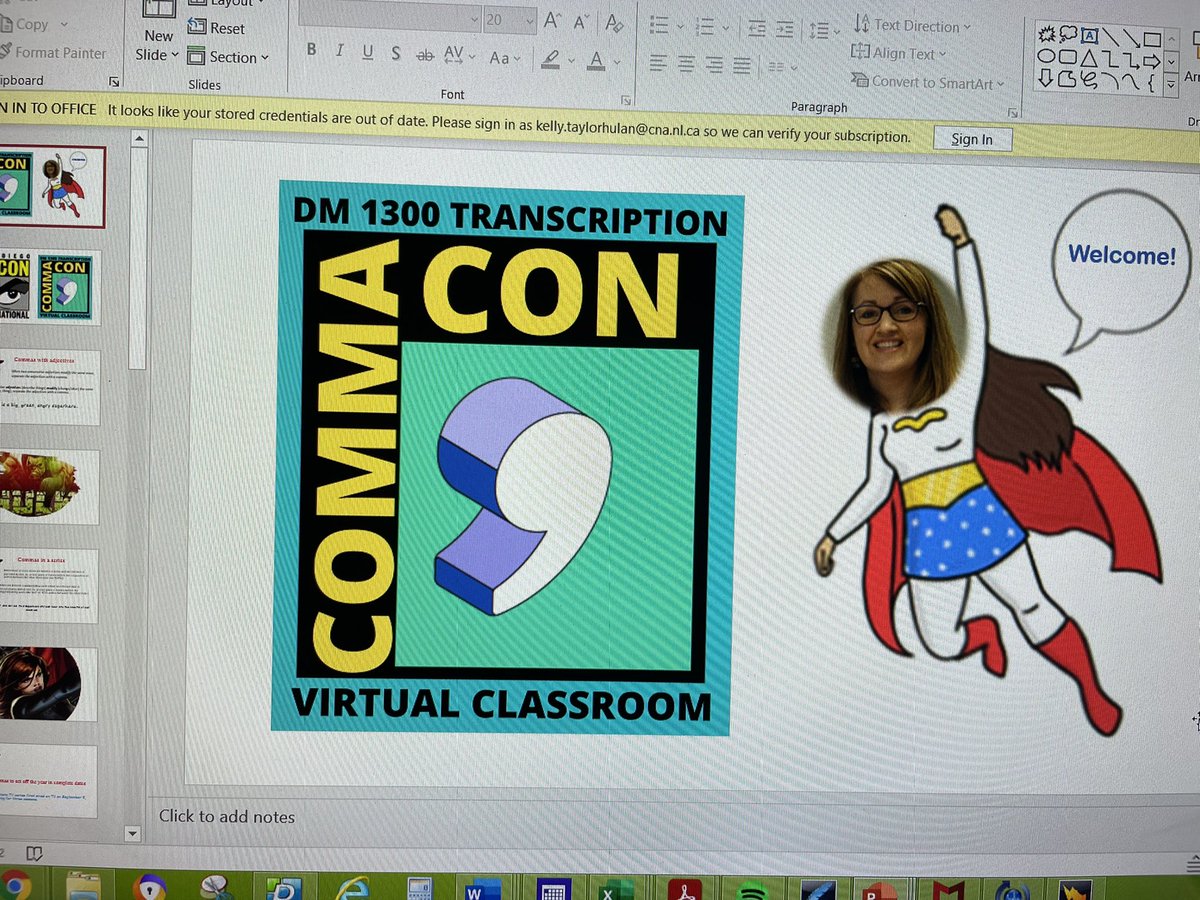Open the Font dialog launcher
Viewport: 1200px width, 900px height.
(625, 100)
